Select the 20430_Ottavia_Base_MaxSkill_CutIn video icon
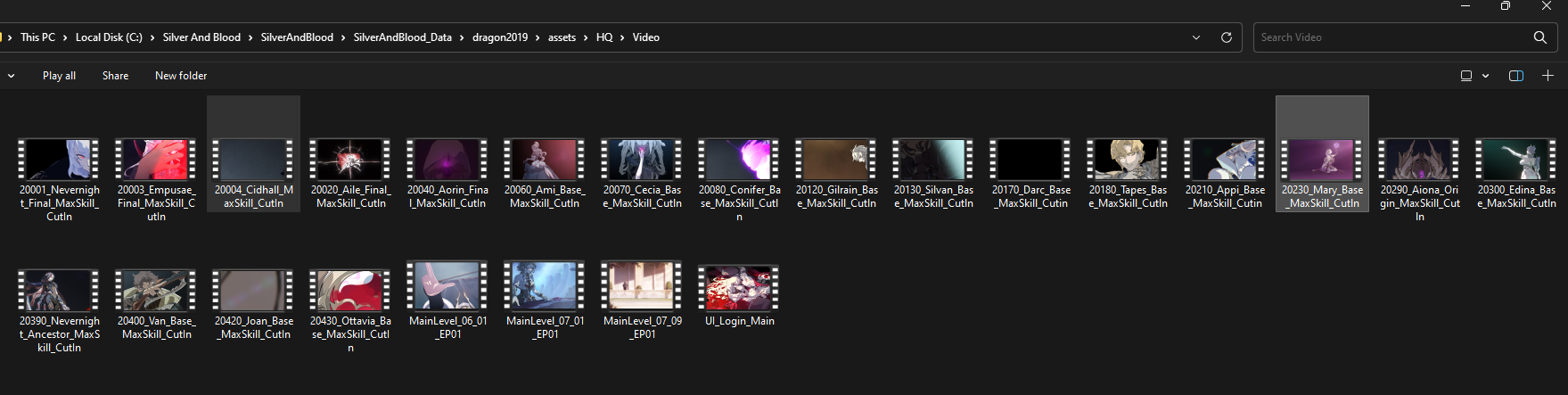 [x=350, y=291]
